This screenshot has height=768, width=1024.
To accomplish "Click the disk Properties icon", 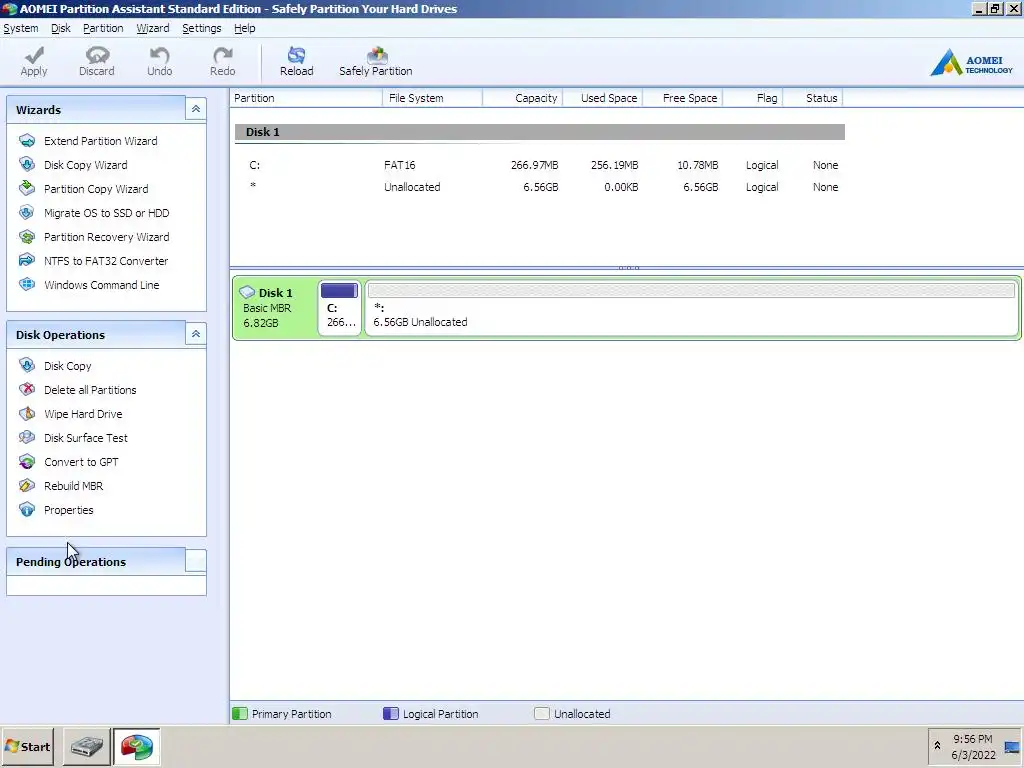I will [x=27, y=509].
